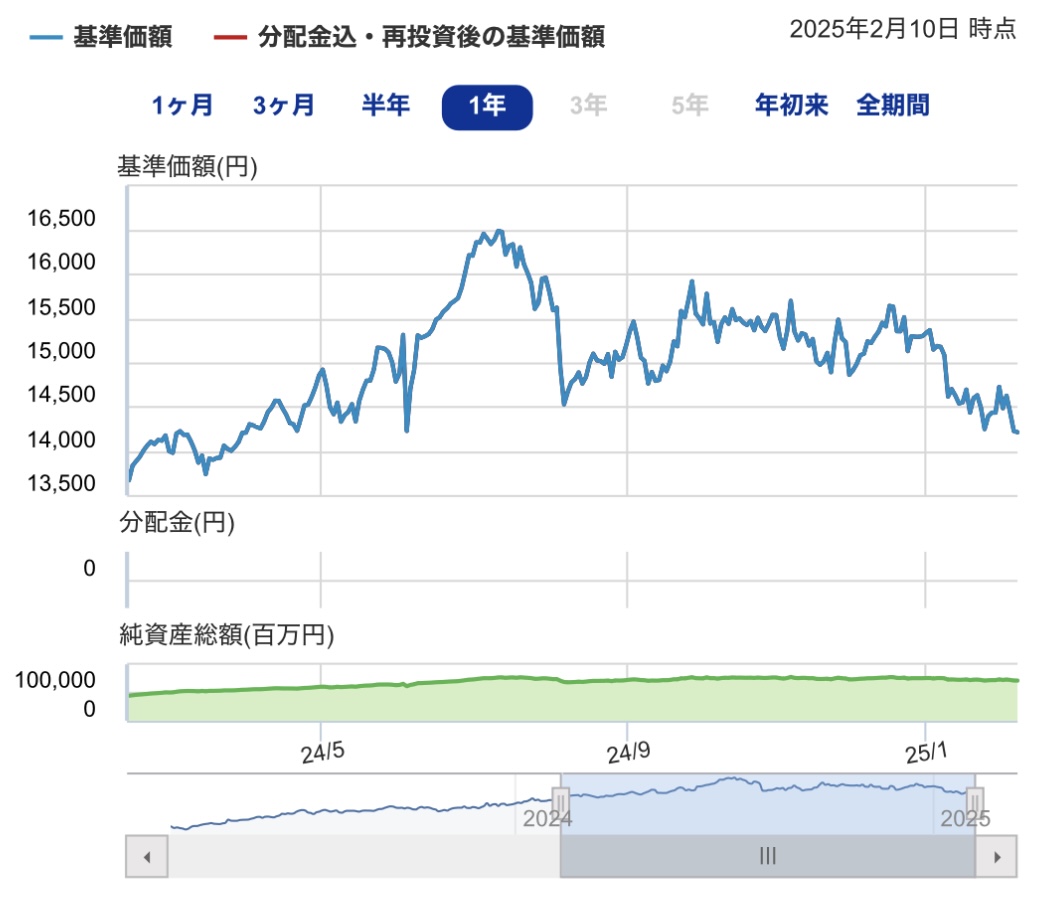The height and width of the screenshot is (923, 1056).
Task: Click the scrollbar track left of thumb
Action: pos(364,856)
